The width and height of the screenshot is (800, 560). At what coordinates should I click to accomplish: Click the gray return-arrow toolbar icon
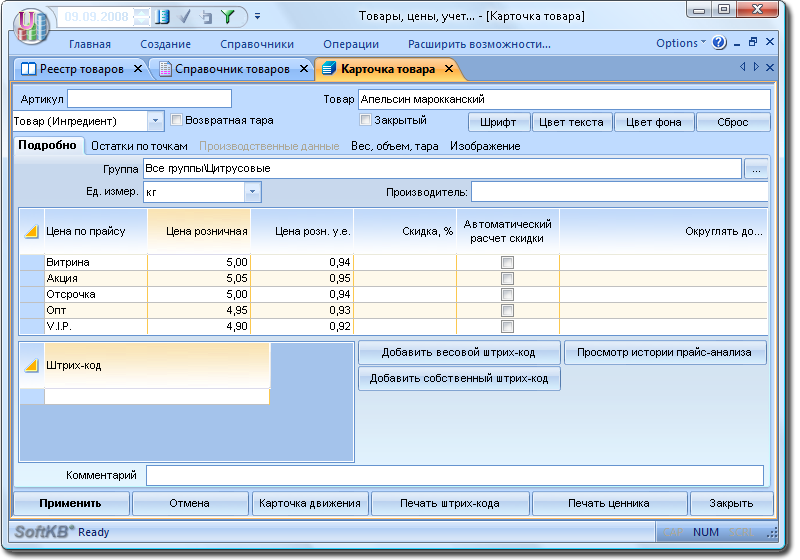pyautogui.click(x=206, y=17)
